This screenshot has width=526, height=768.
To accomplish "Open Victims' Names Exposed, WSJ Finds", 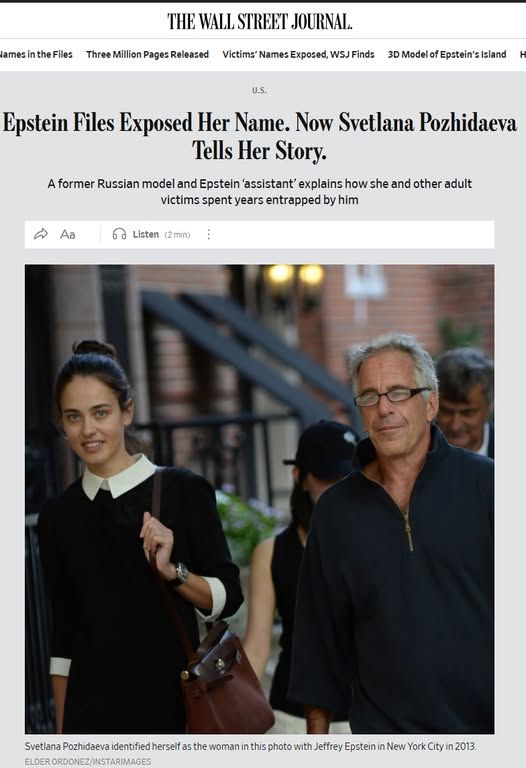I will [x=298, y=54].
